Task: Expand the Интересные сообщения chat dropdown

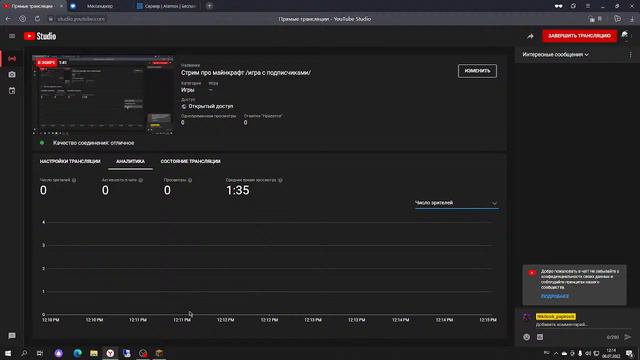Action: [556, 55]
